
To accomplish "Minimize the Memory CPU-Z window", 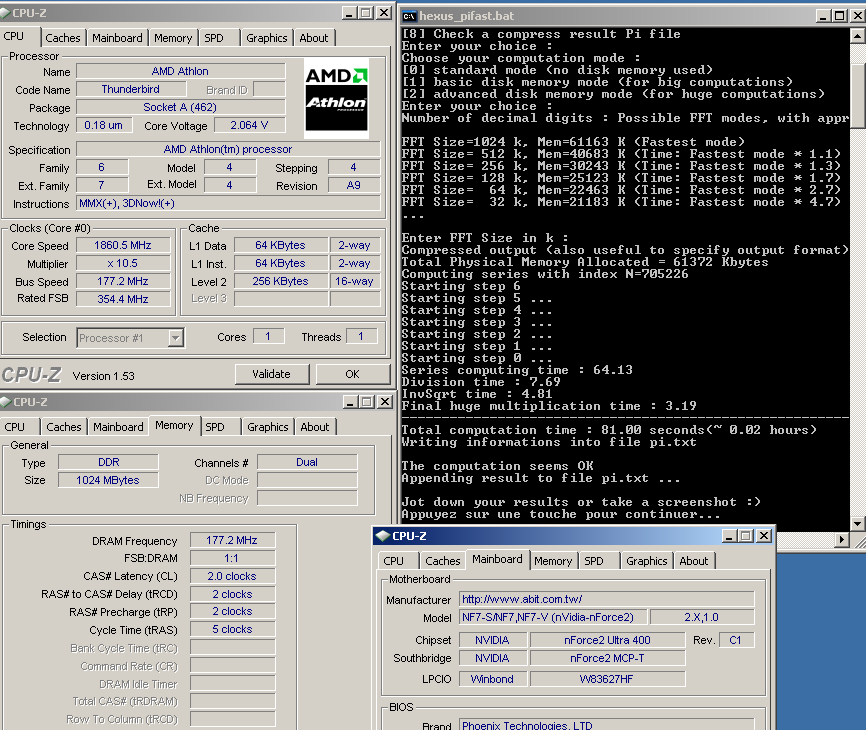I will click(x=350, y=402).
